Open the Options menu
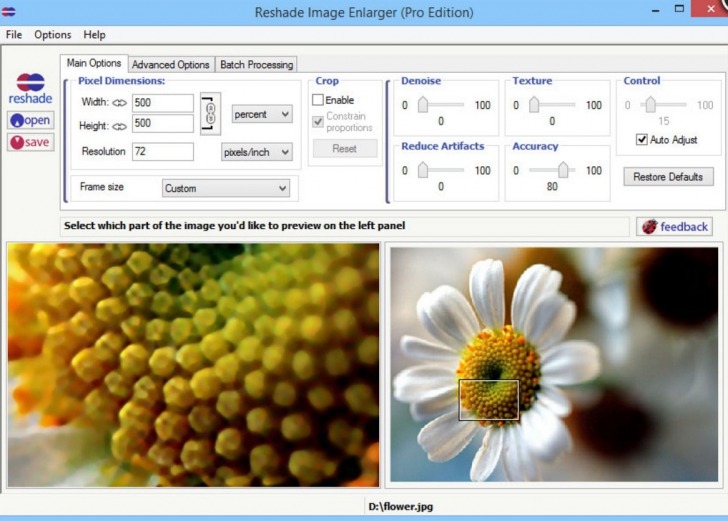Viewport: 728px width, 521px height. (x=52, y=35)
